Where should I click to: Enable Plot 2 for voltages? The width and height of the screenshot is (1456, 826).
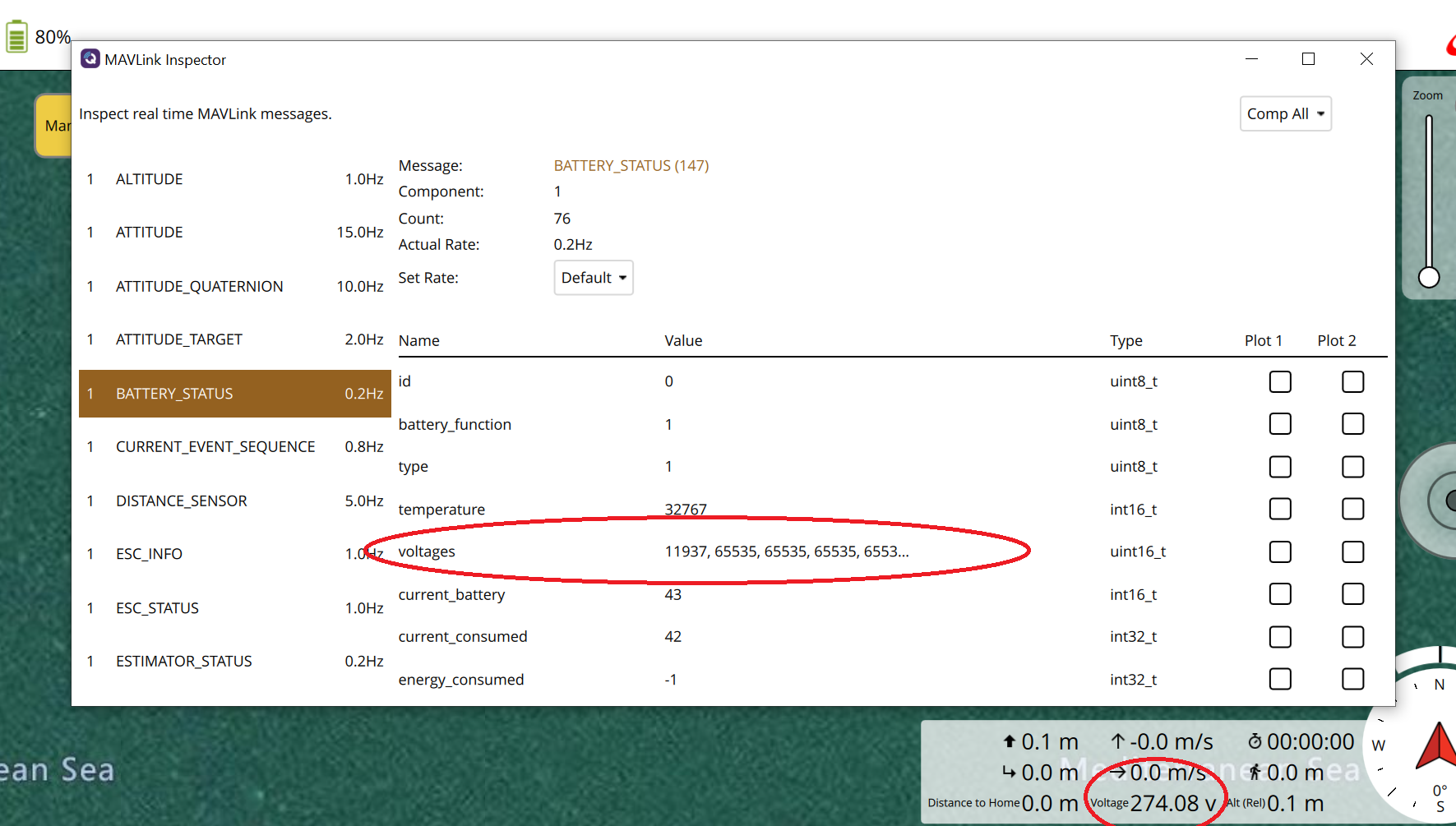pyautogui.click(x=1352, y=551)
